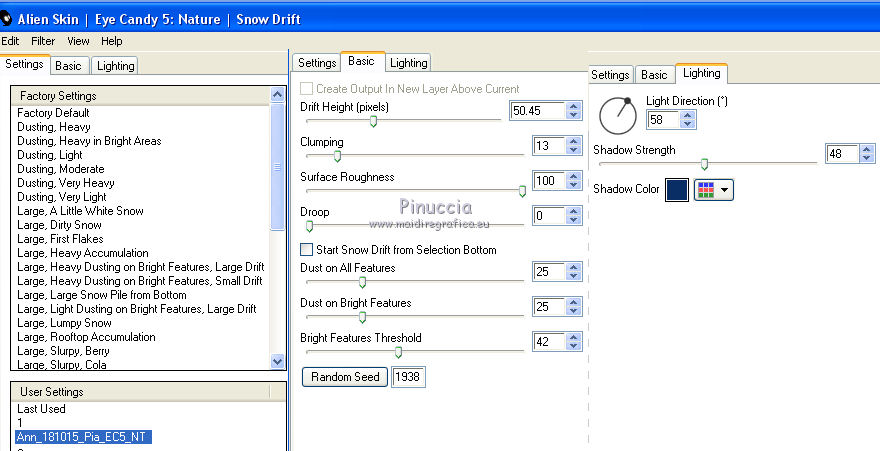The height and width of the screenshot is (451, 880).
Task: Select Large, A Little White Snow preset
Action: 80,211
